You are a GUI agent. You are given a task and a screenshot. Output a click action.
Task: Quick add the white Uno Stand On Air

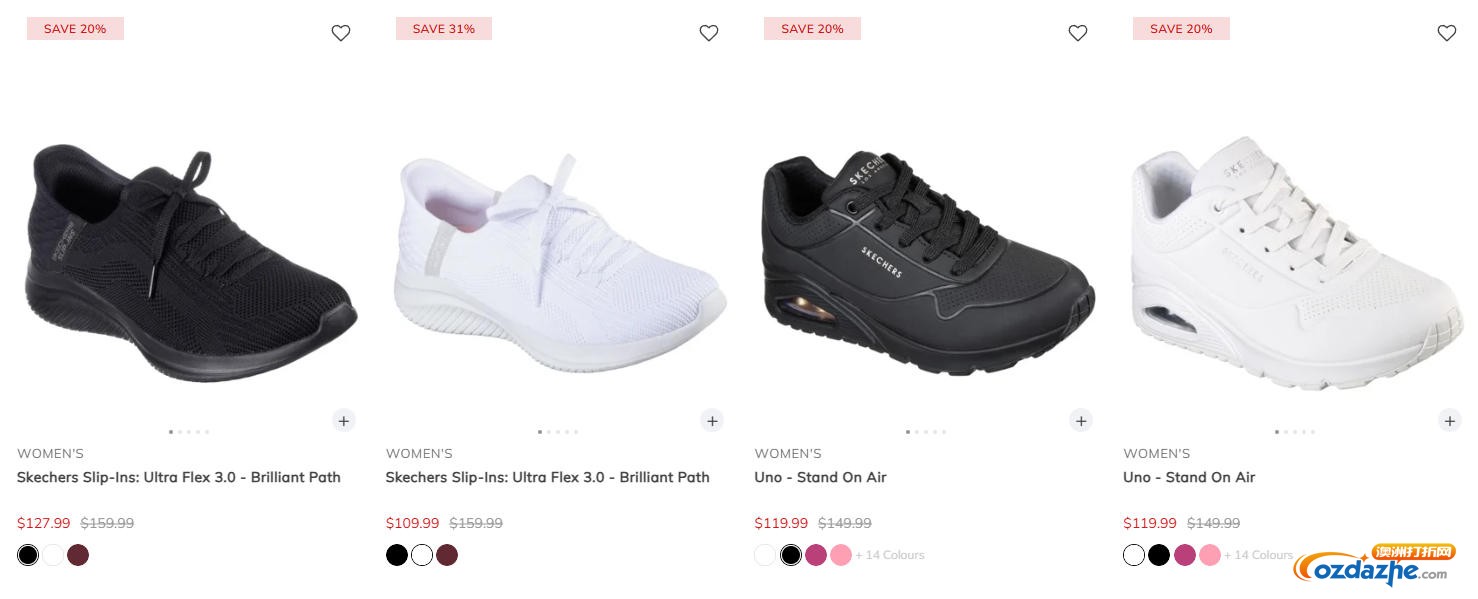coord(1449,420)
